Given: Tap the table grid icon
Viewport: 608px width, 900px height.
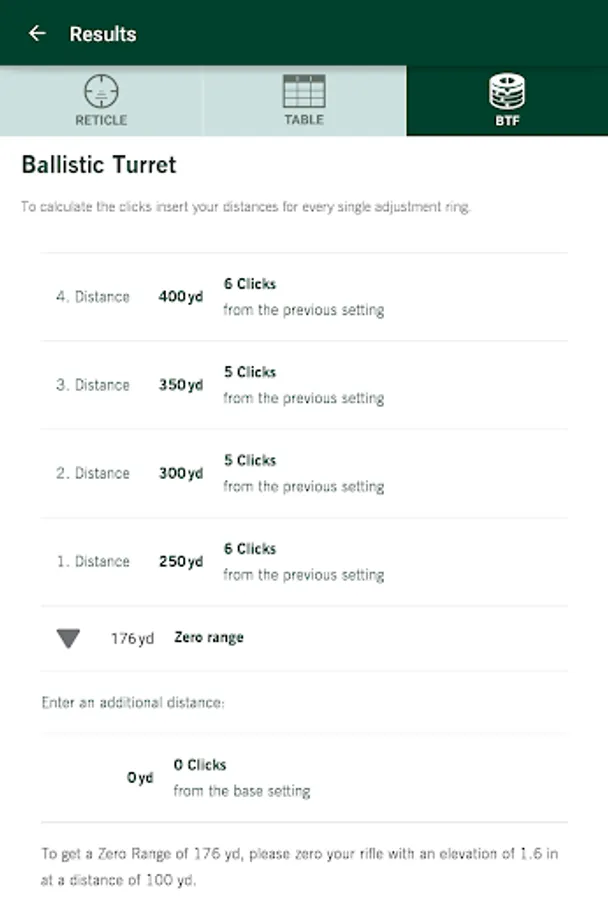Looking at the screenshot, I should point(304,91).
